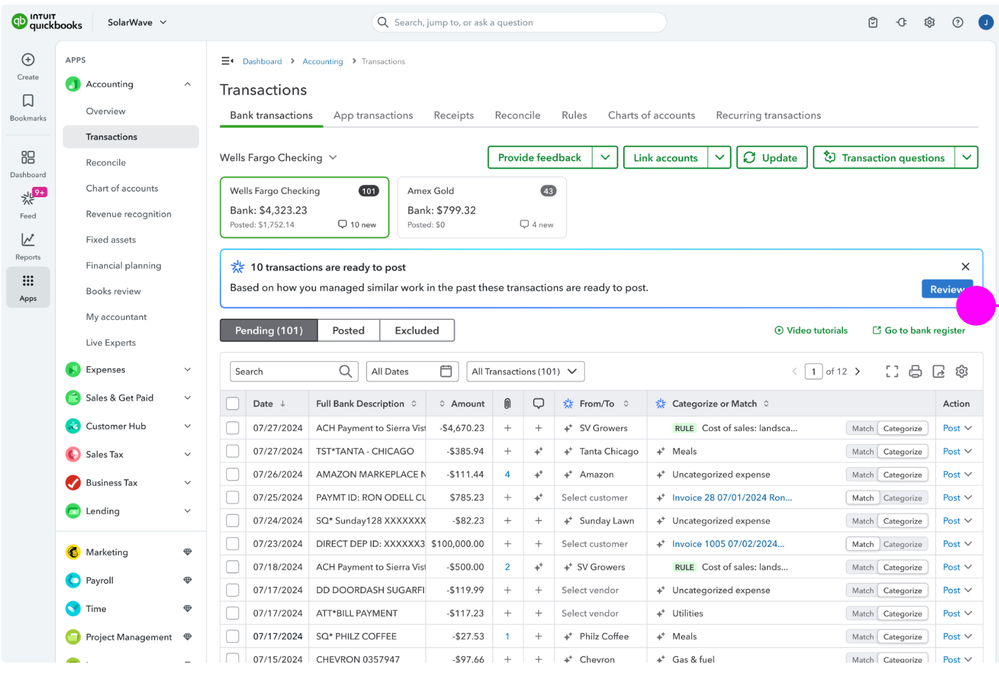
Task: Toggle the select-all checkbox in table header
Action: coord(233,403)
